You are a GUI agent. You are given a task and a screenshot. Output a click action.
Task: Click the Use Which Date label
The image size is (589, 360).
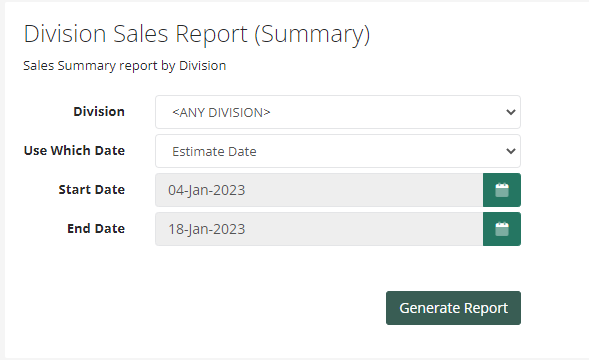(x=74, y=150)
